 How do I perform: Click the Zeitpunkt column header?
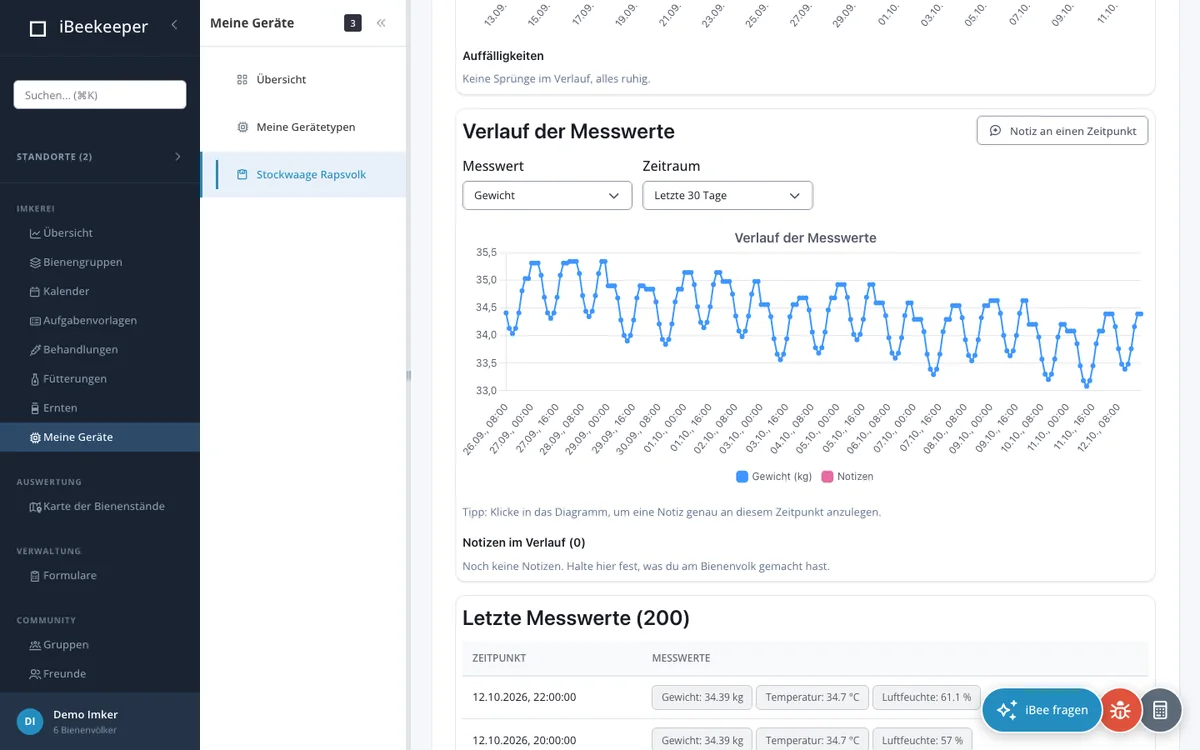point(499,658)
